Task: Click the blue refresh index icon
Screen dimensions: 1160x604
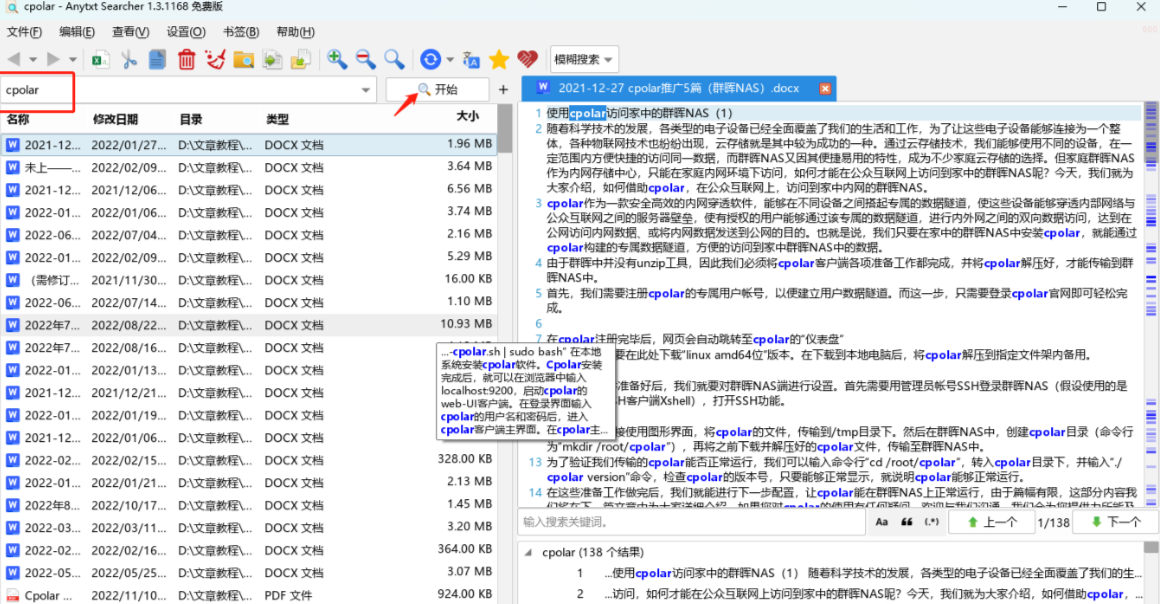Action: [430, 60]
